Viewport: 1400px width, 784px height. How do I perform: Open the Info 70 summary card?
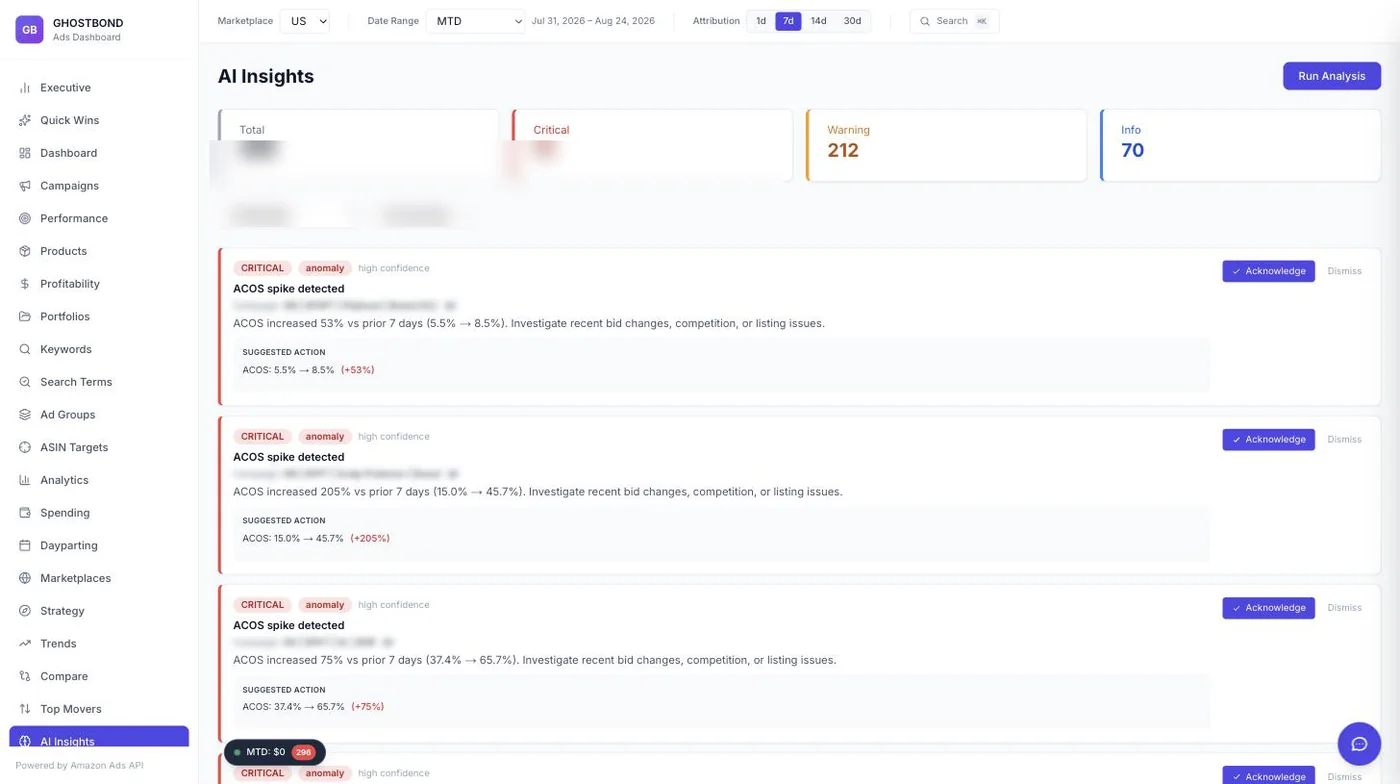coord(1240,145)
